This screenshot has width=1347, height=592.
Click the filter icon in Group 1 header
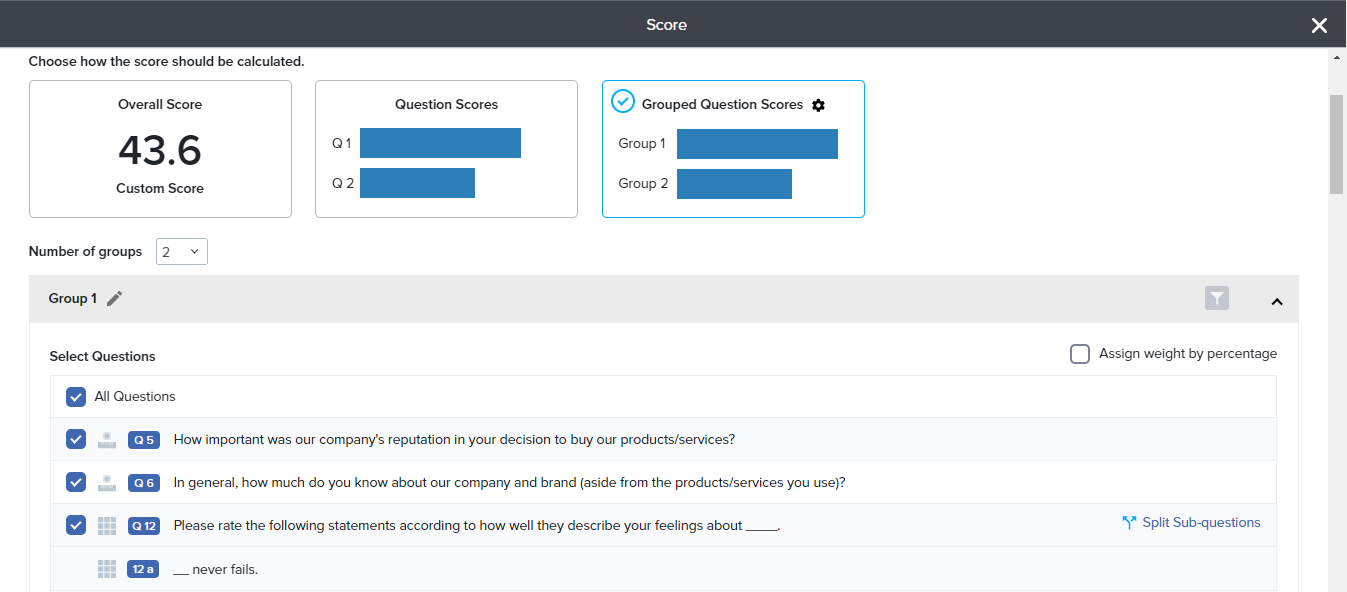point(1216,298)
